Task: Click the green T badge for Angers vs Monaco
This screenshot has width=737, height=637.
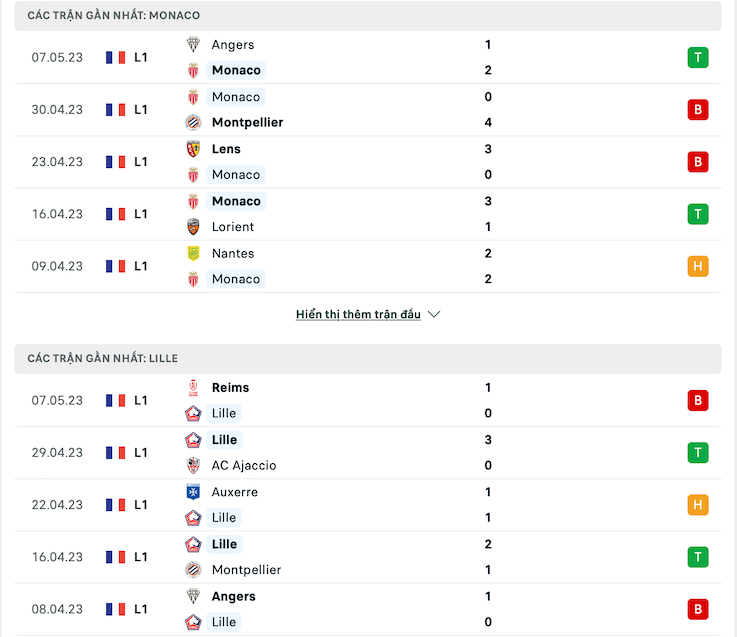Action: pos(698,58)
